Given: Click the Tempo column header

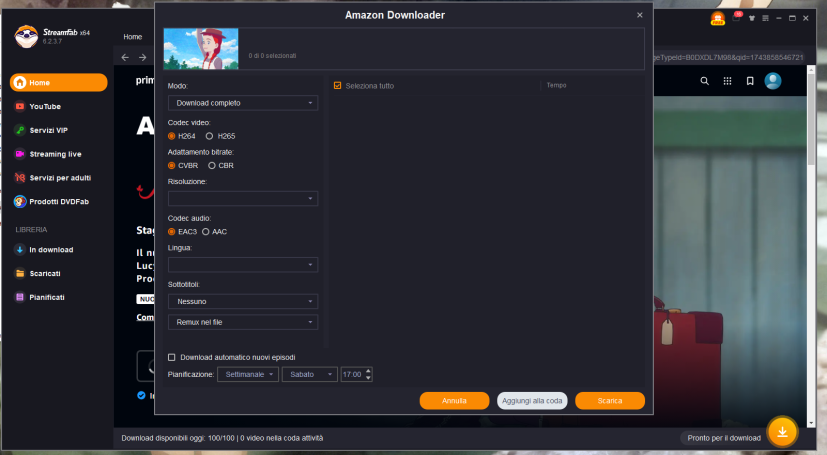Looking at the screenshot, I should [x=556, y=85].
